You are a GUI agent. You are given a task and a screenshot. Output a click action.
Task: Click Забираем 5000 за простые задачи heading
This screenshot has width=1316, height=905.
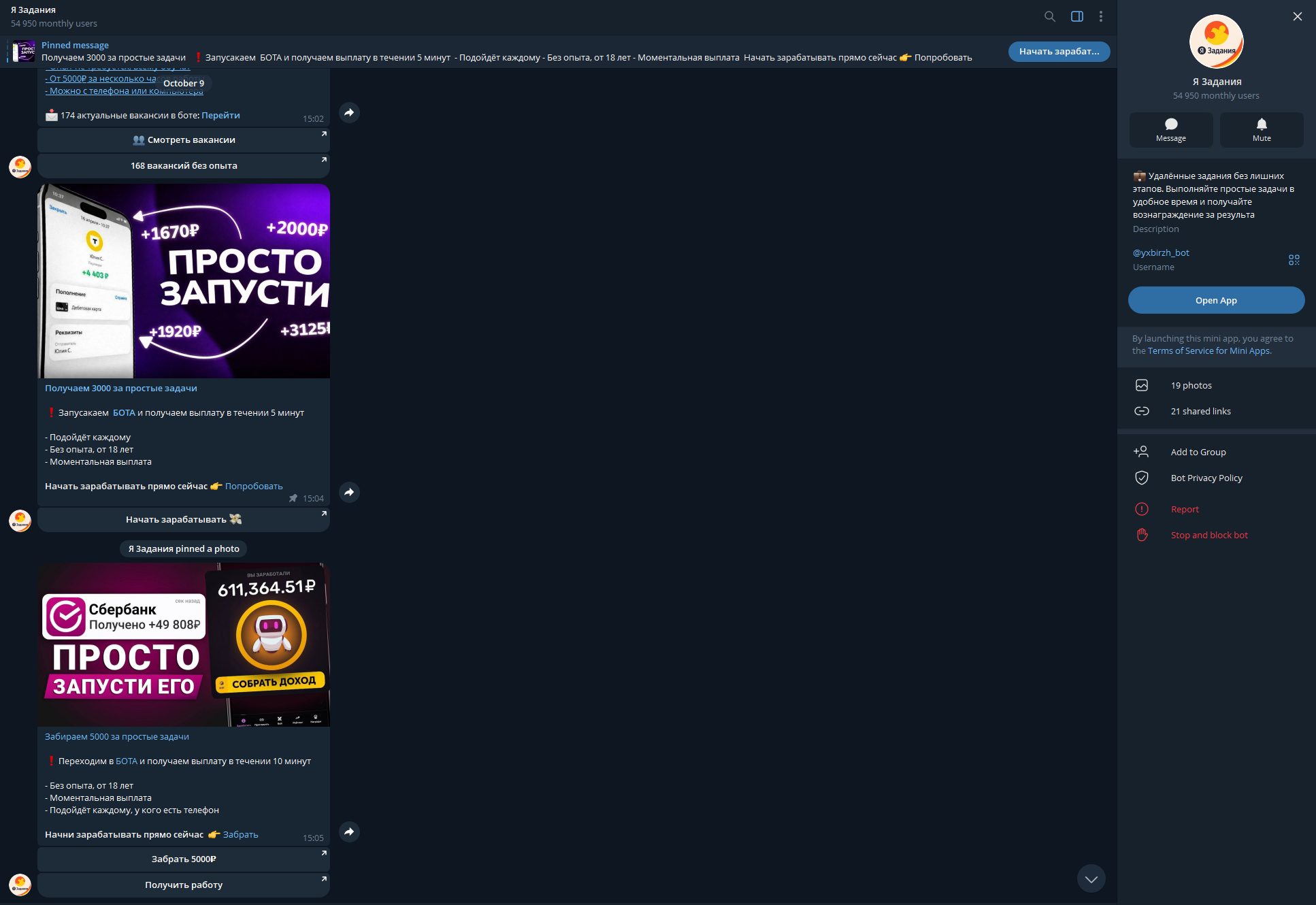point(117,737)
